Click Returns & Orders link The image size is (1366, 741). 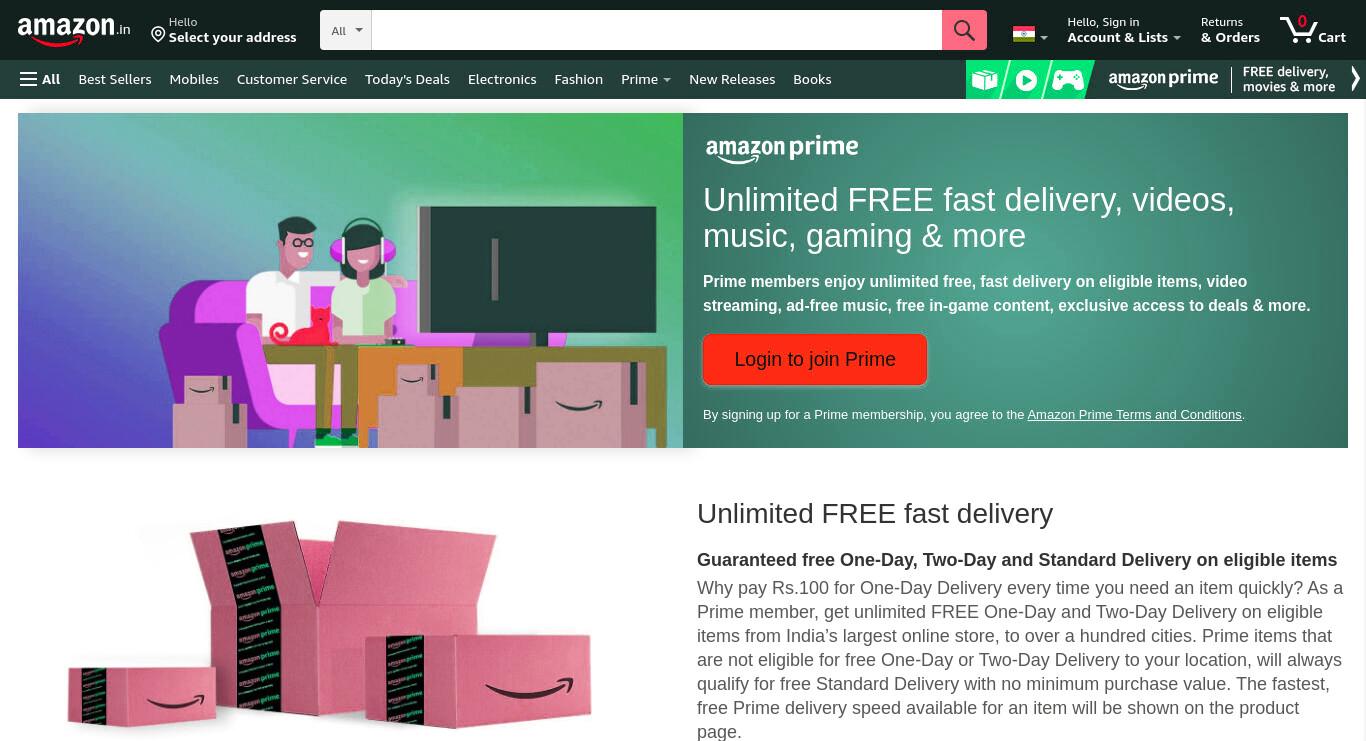[x=1230, y=30]
